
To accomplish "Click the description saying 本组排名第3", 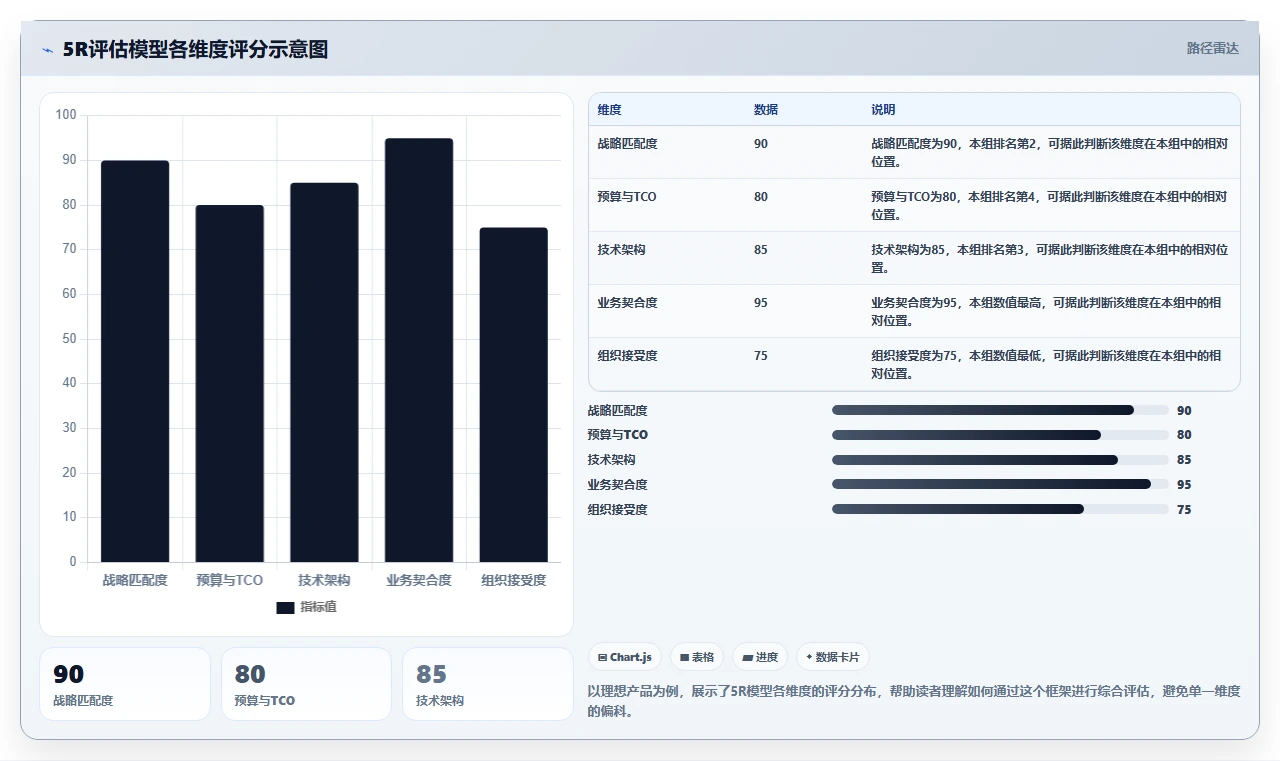I will pos(1049,259).
